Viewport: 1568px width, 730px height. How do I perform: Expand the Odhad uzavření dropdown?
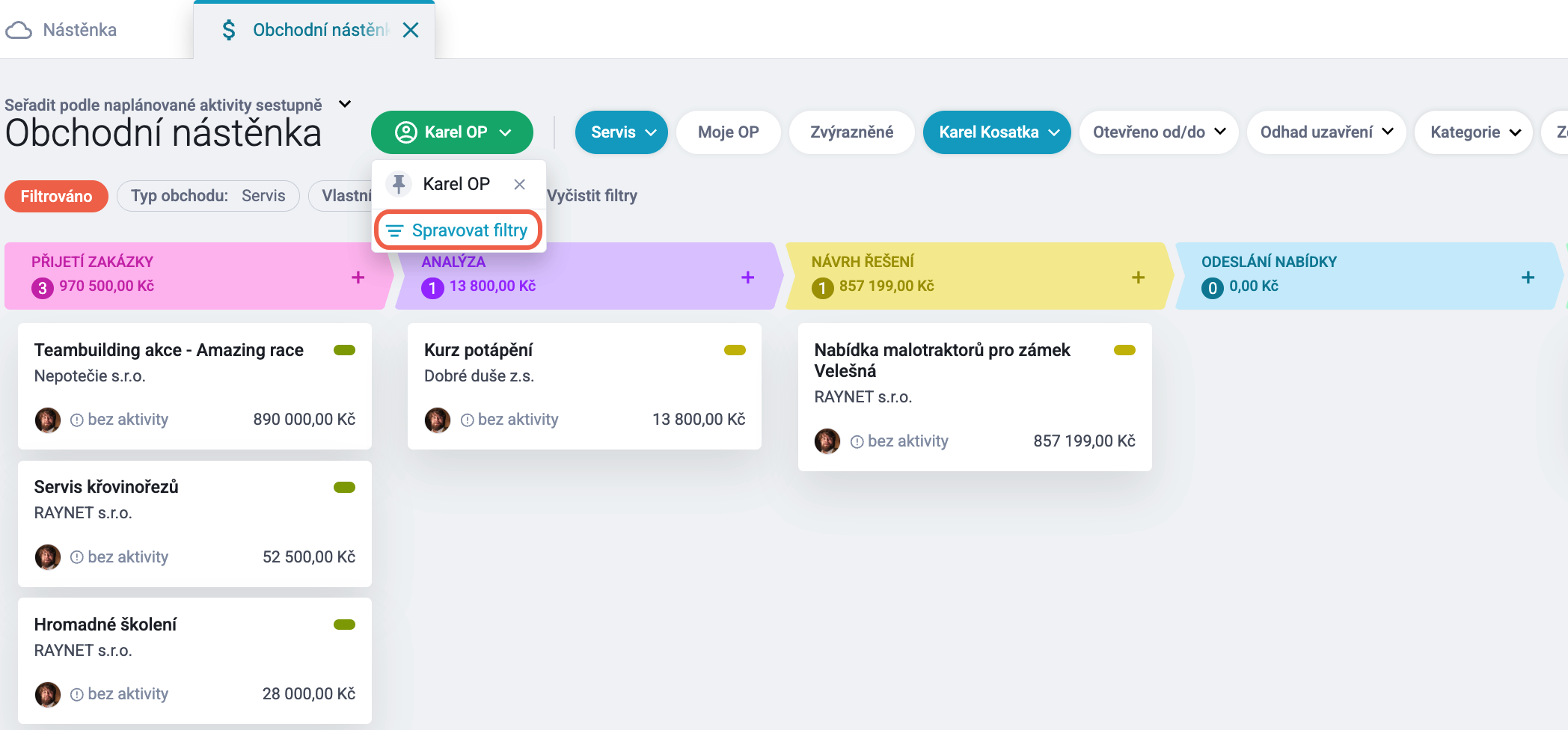coord(1326,132)
